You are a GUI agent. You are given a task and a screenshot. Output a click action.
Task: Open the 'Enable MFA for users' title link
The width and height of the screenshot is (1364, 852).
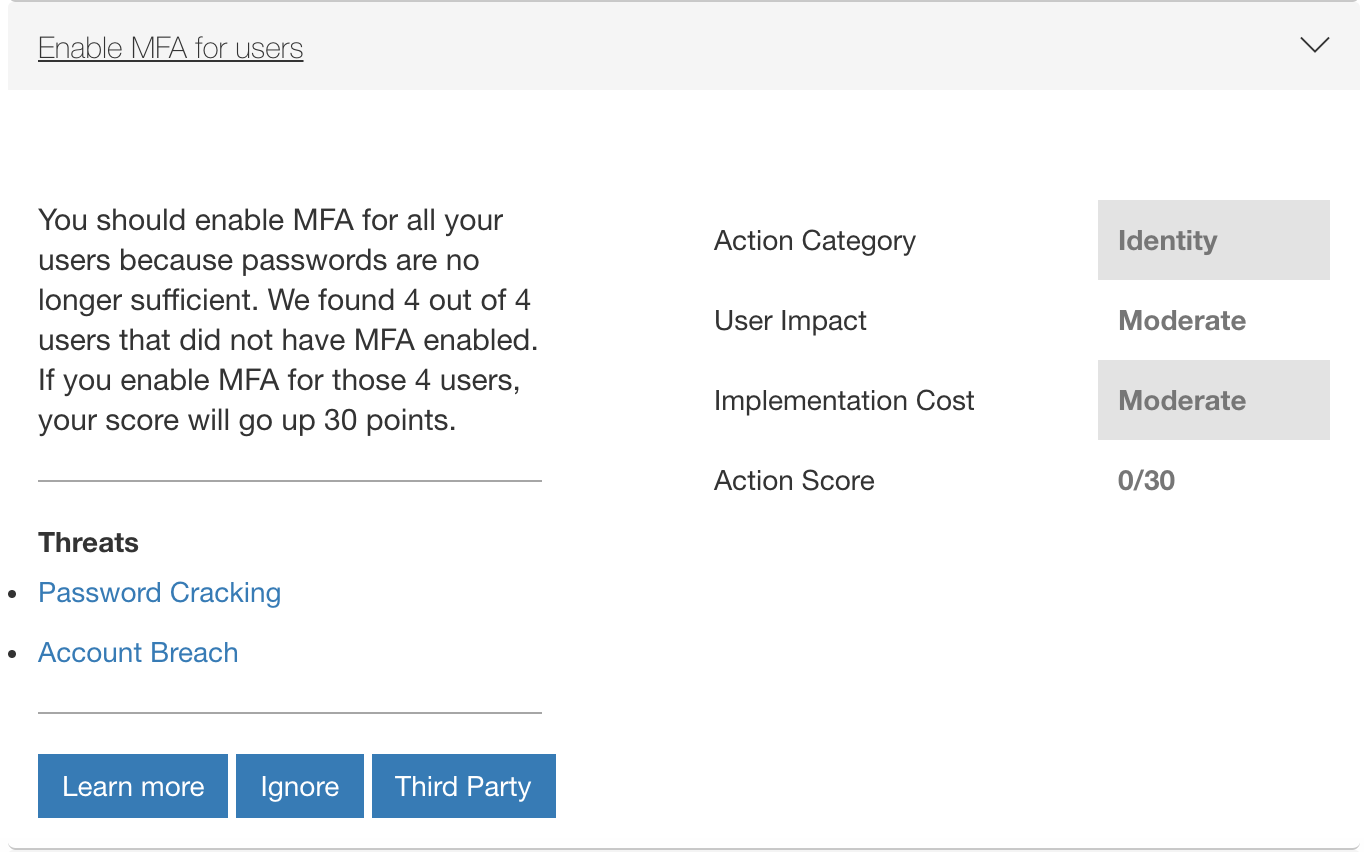pos(170,48)
